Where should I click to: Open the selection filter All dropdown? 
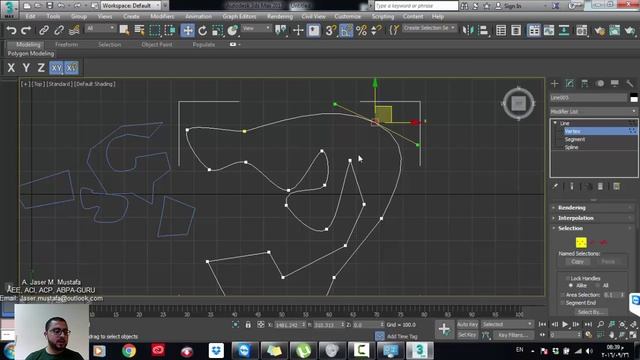click(x=100, y=28)
